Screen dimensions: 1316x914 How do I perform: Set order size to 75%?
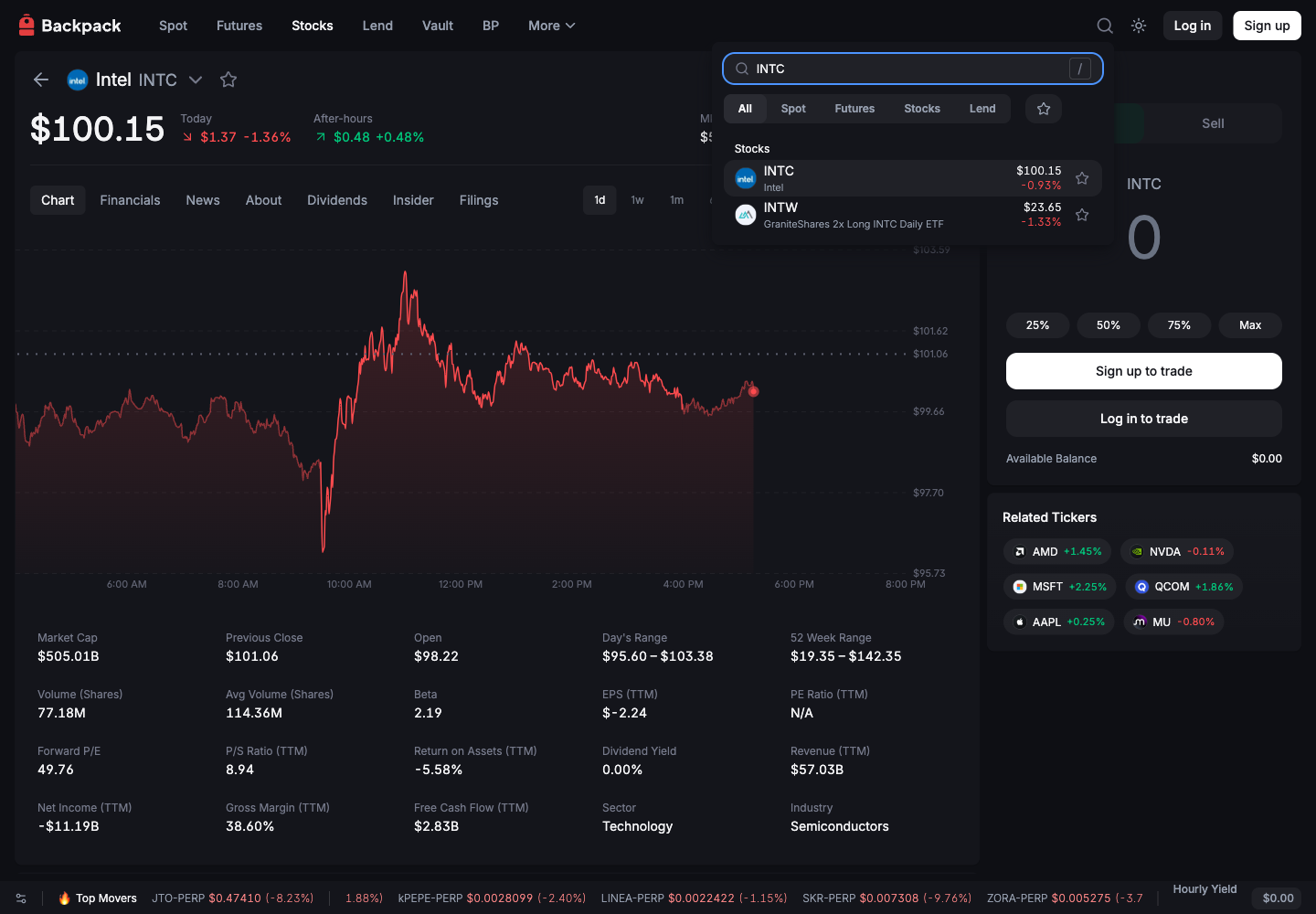tap(1180, 325)
